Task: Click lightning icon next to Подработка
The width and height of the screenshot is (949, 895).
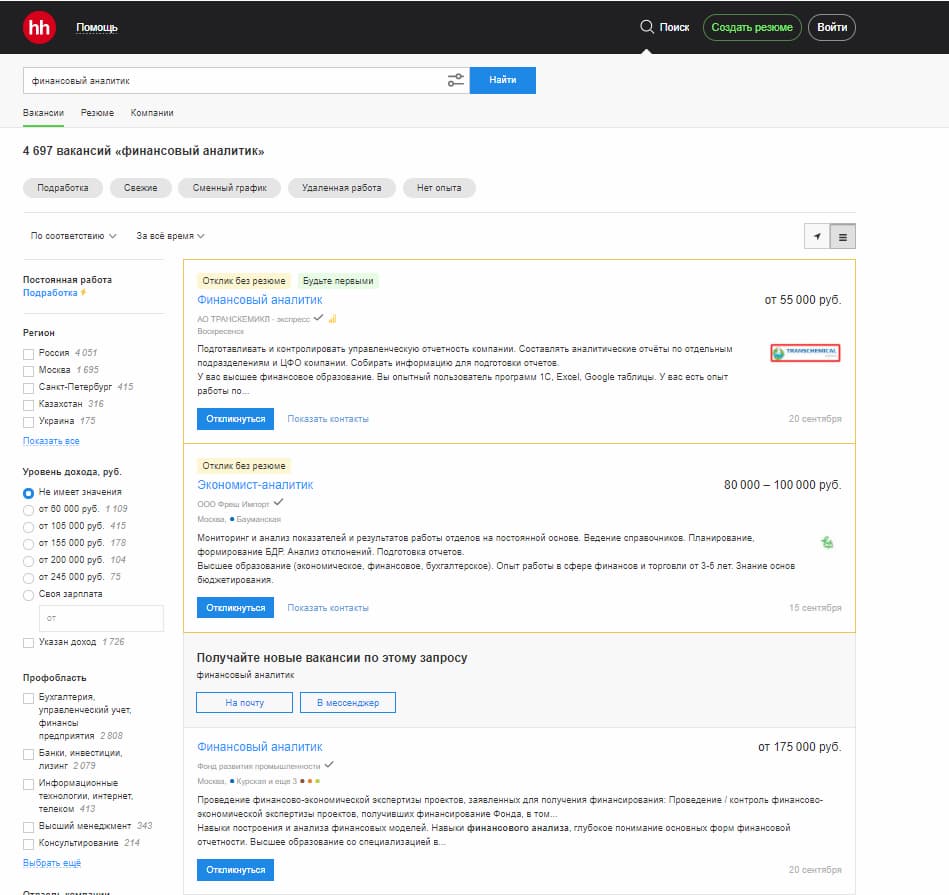Action: click(x=84, y=293)
